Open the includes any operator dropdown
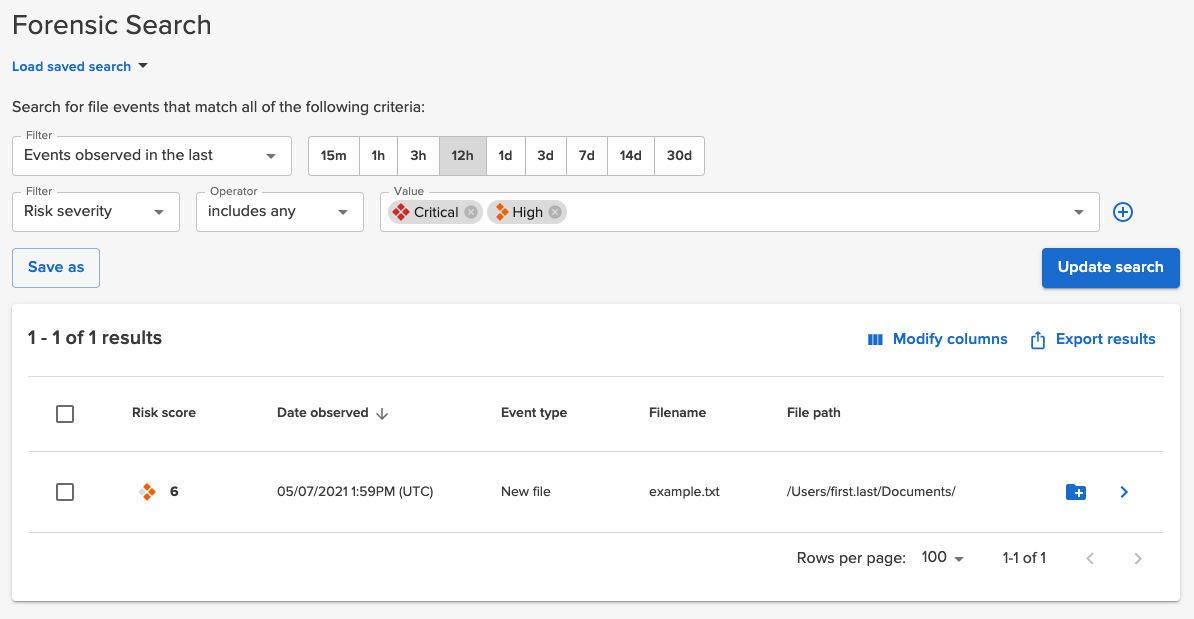This screenshot has width=1194, height=619. coord(279,211)
